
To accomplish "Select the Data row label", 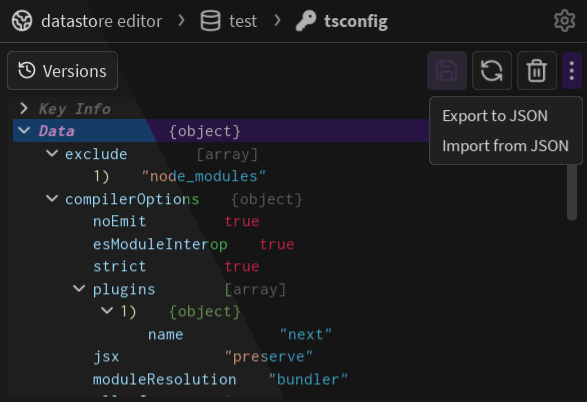I will [57, 131].
